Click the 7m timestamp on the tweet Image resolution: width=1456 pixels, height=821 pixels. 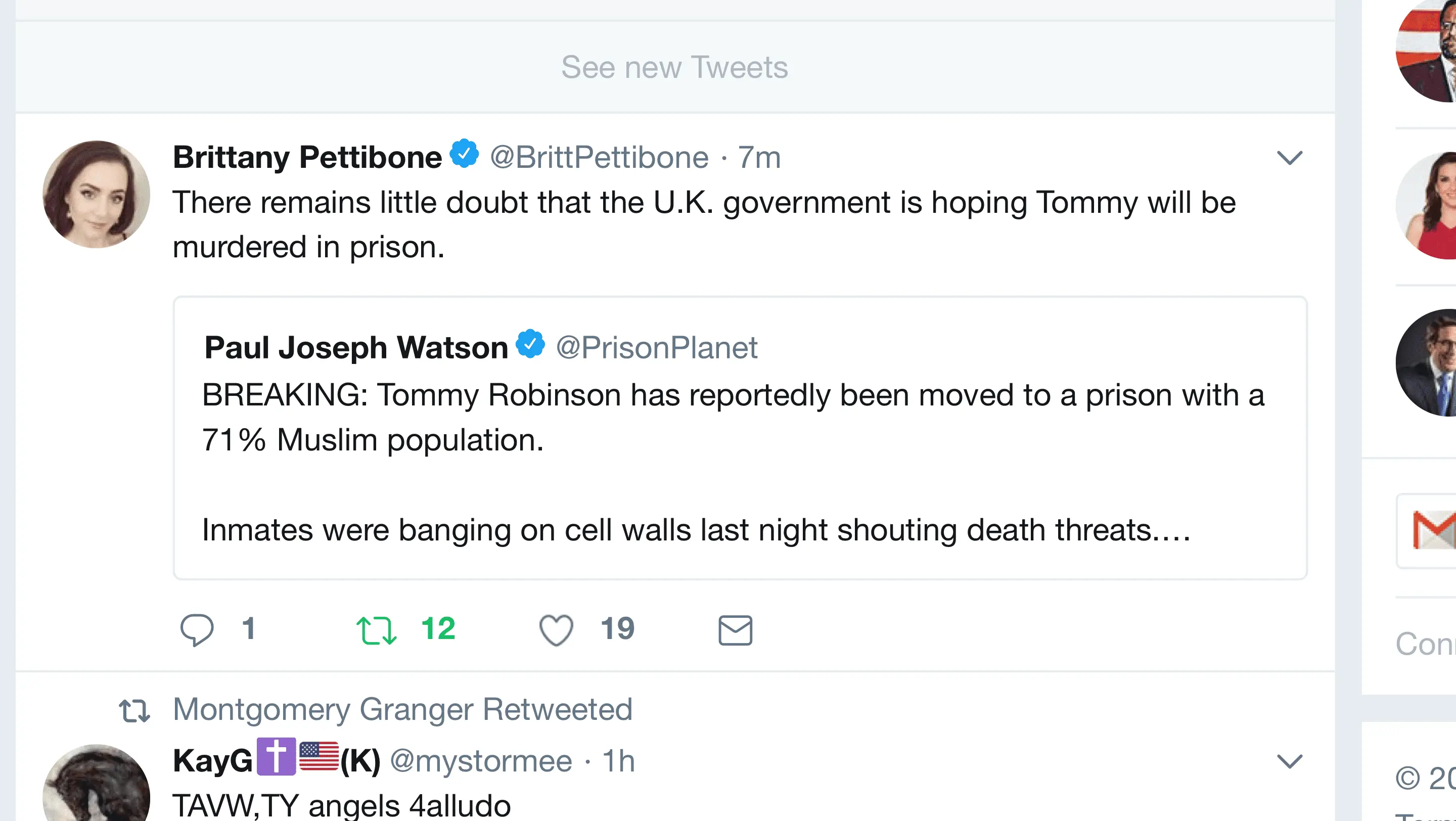click(x=759, y=157)
